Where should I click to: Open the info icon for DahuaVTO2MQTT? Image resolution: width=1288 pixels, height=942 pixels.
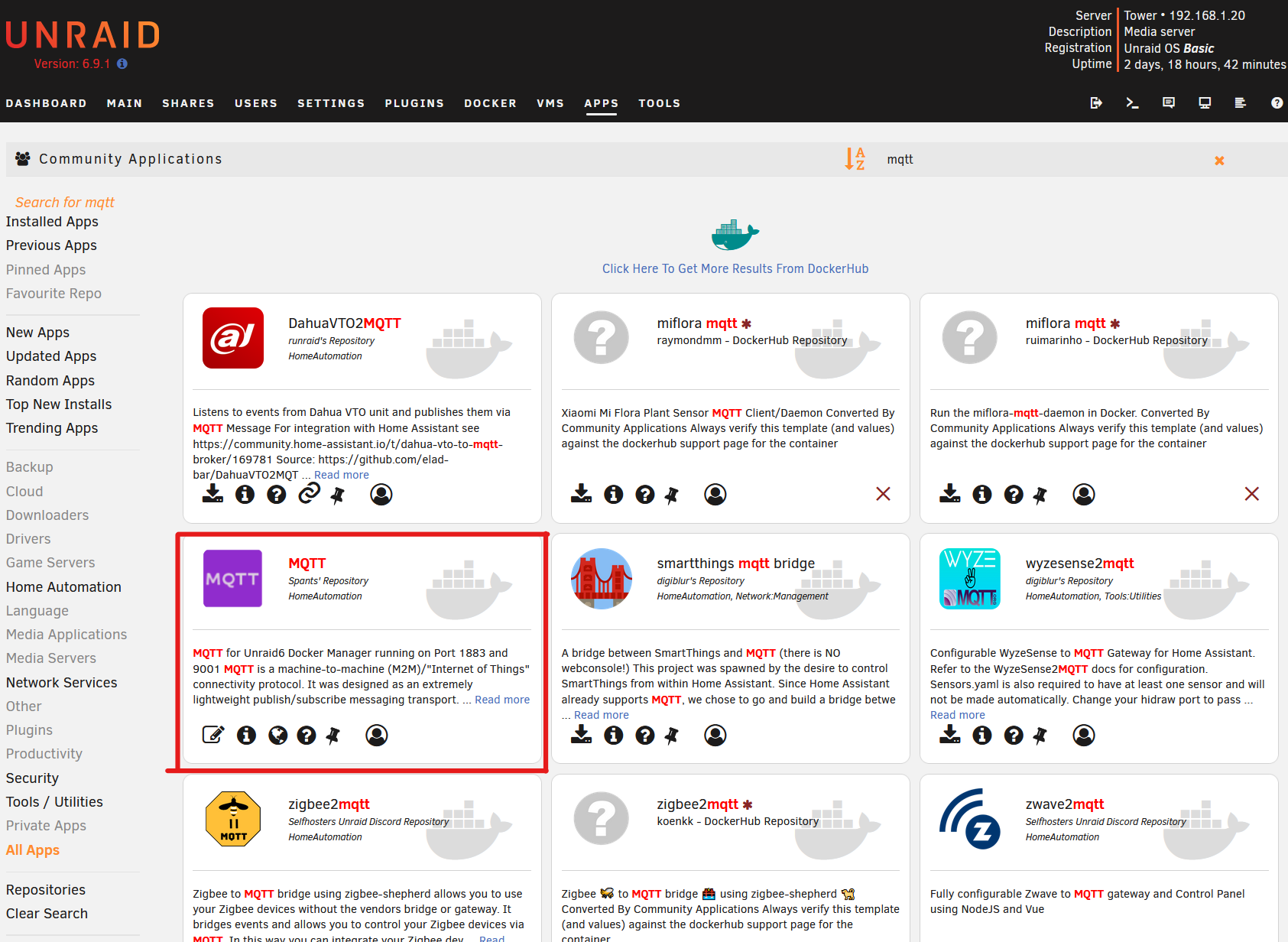(x=245, y=495)
